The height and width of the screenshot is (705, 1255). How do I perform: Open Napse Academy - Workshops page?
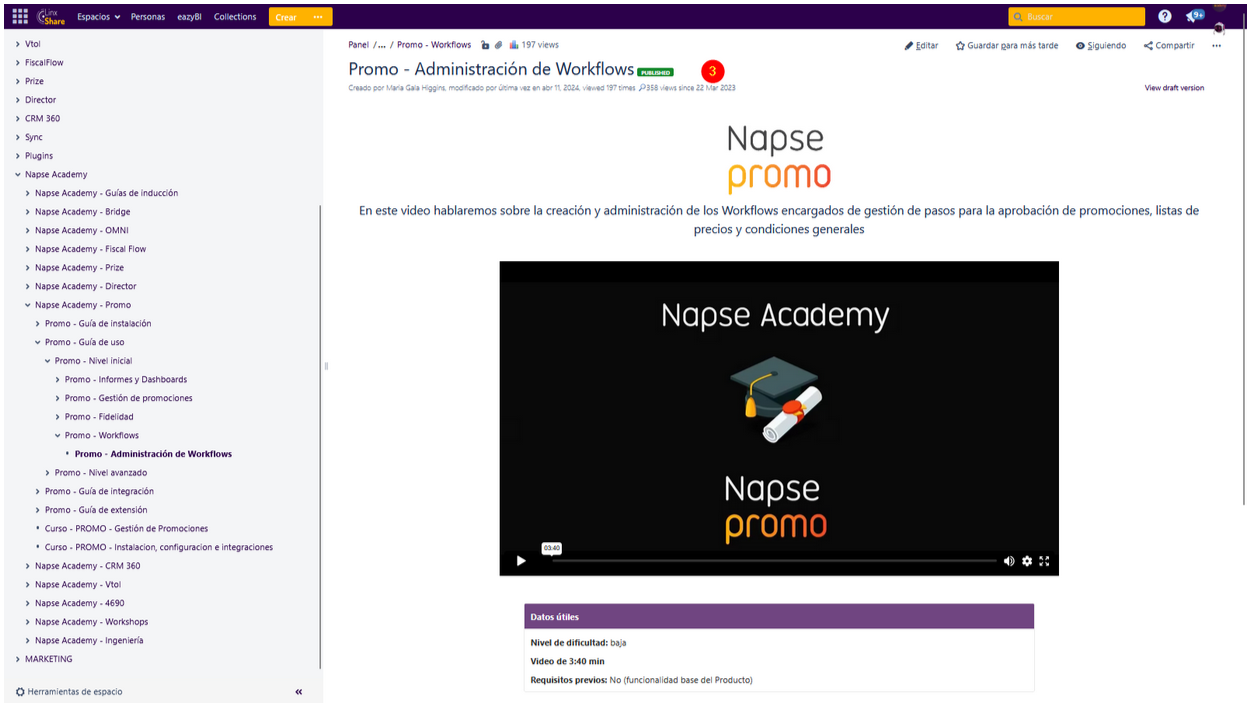[91, 622]
